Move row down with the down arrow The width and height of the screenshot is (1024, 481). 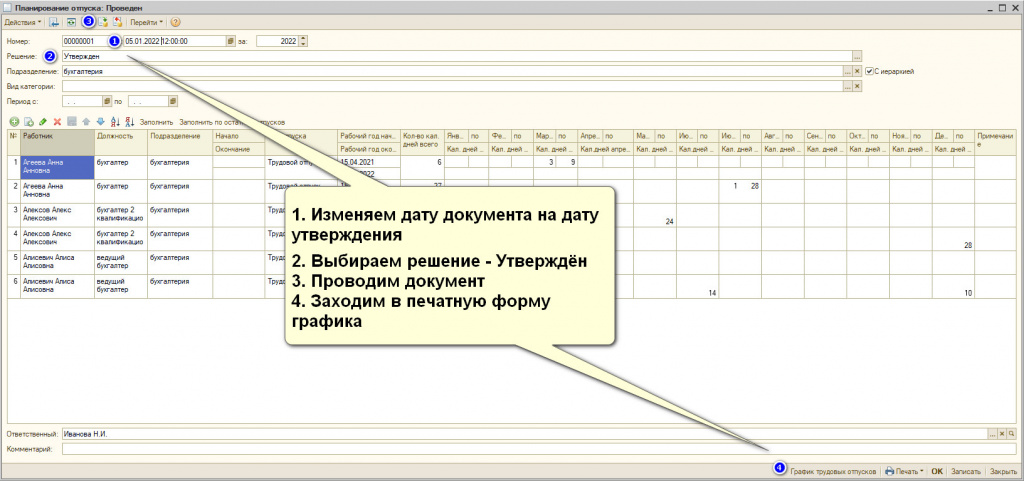point(101,121)
